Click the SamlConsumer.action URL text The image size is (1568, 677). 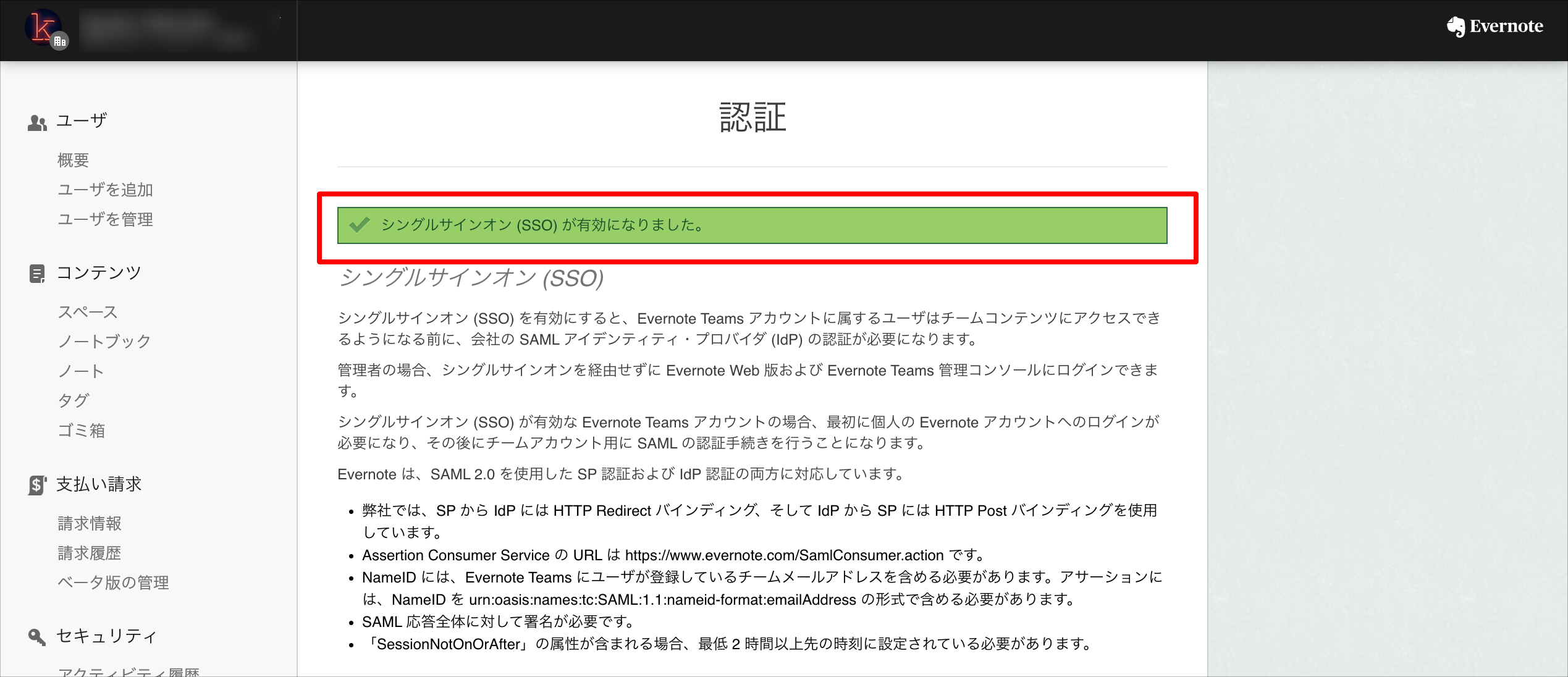pyautogui.click(x=784, y=555)
